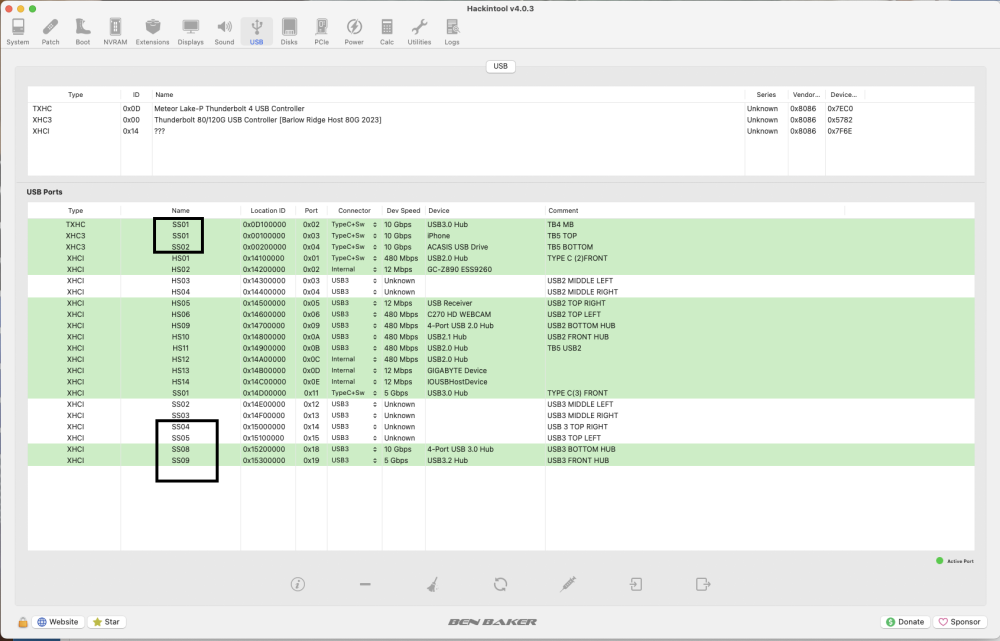This screenshot has height=641, width=1000.
Task: Open the Patch toolbar section
Action: pos(50,31)
